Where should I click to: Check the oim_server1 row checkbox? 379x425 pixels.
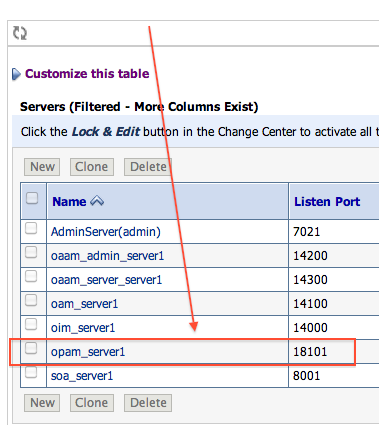tap(31, 325)
